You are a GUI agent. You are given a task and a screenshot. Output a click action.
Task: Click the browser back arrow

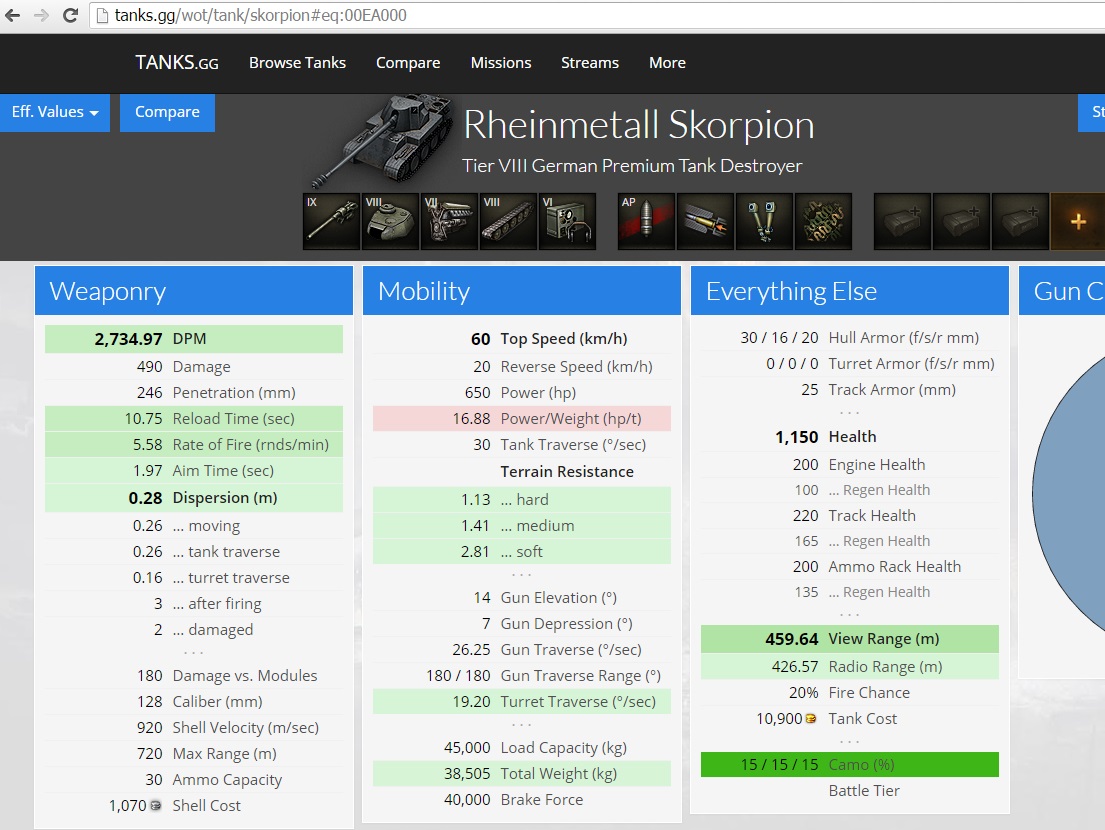point(13,15)
